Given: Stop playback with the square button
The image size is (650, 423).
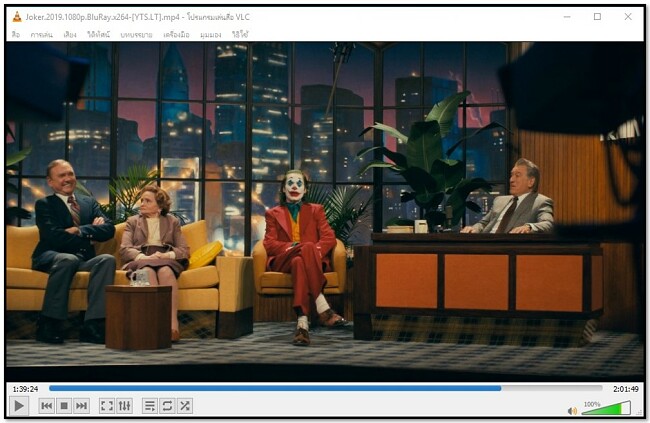Looking at the screenshot, I should [x=64, y=406].
